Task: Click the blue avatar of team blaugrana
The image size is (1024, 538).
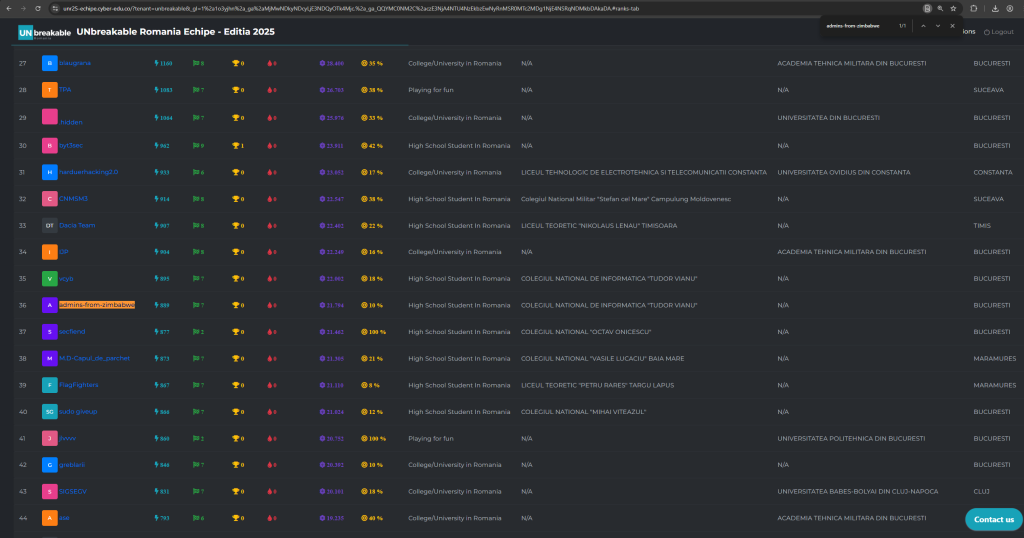Action: 49,63
